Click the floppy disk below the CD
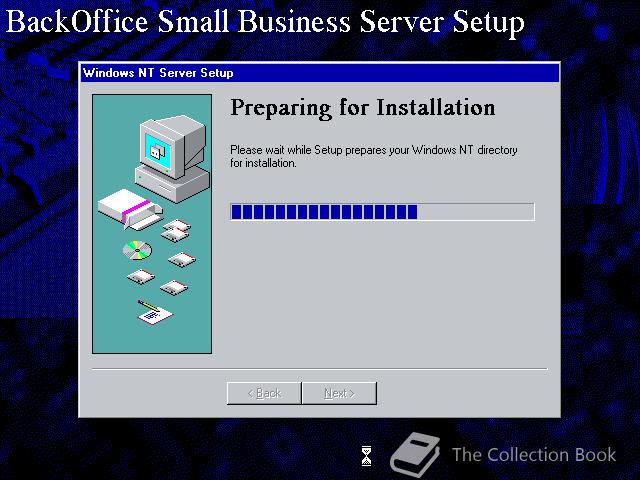Screen dimensions: 640x480 point(141,277)
